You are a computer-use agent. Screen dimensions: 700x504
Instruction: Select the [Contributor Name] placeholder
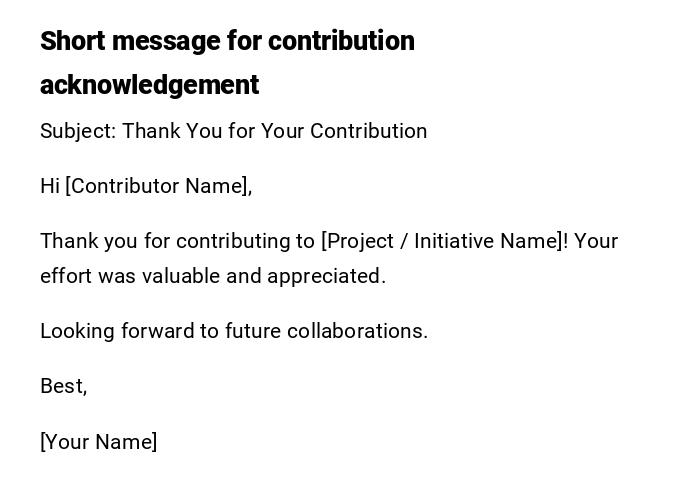tap(157, 186)
